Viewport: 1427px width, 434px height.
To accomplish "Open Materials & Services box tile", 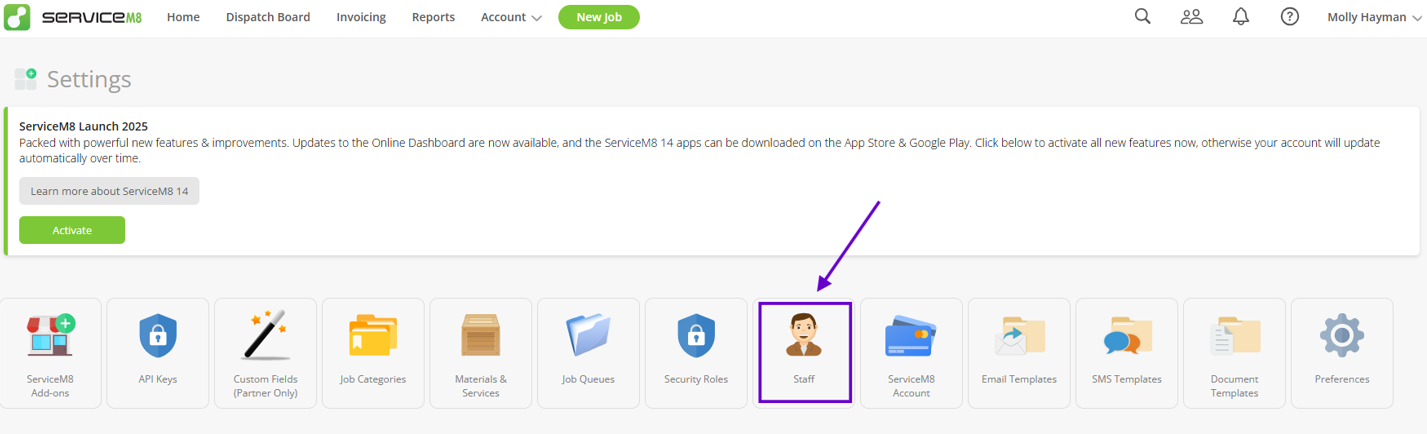I will [x=481, y=353].
